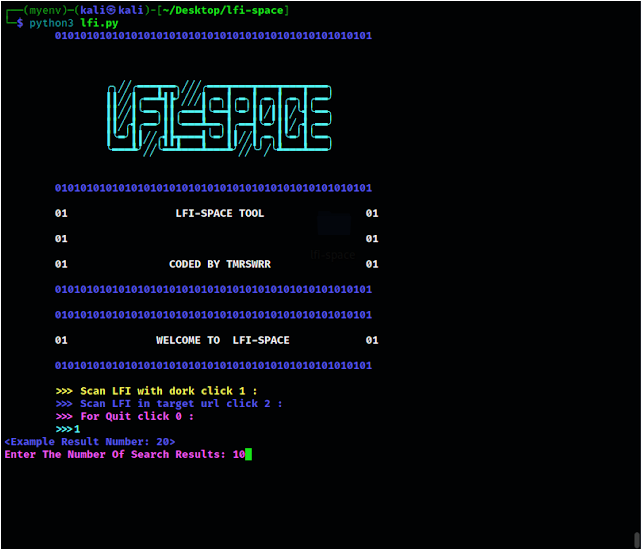Click the kali@kali username in prompt

coord(112,10)
